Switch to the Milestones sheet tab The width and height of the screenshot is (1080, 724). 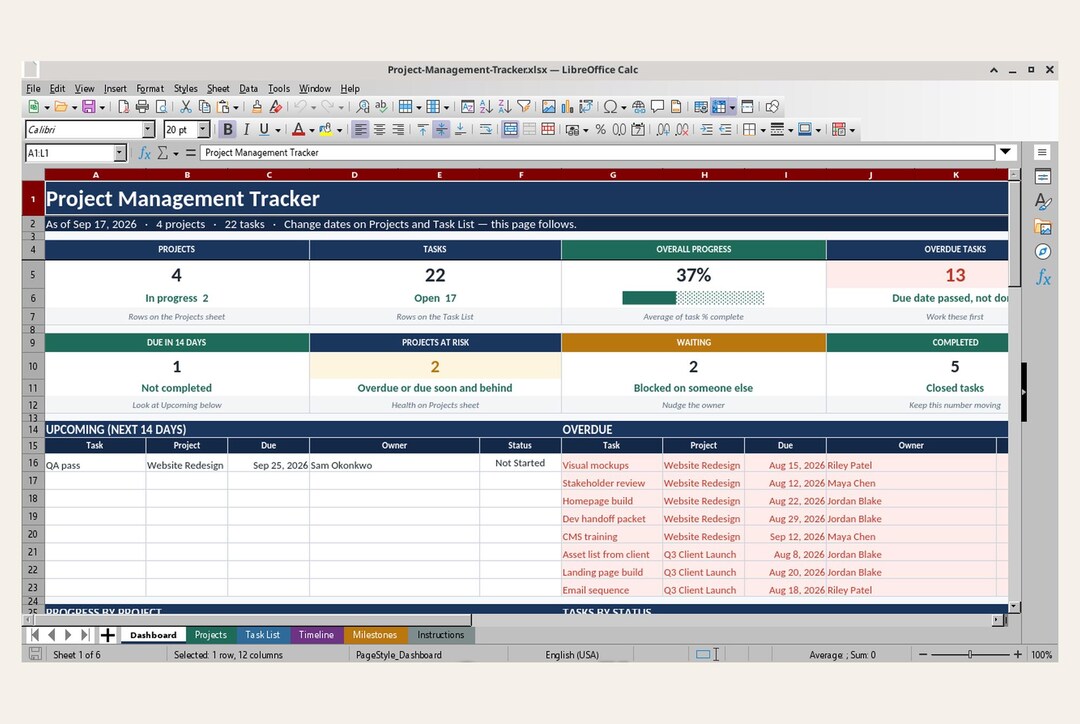[375, 634]
